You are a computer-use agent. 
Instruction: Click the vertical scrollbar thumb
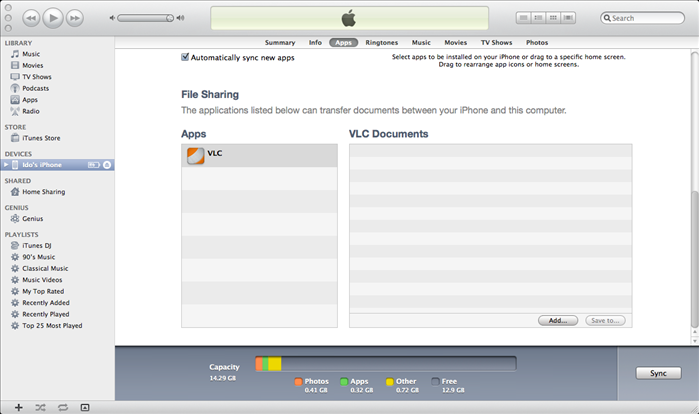pos(695,259)
